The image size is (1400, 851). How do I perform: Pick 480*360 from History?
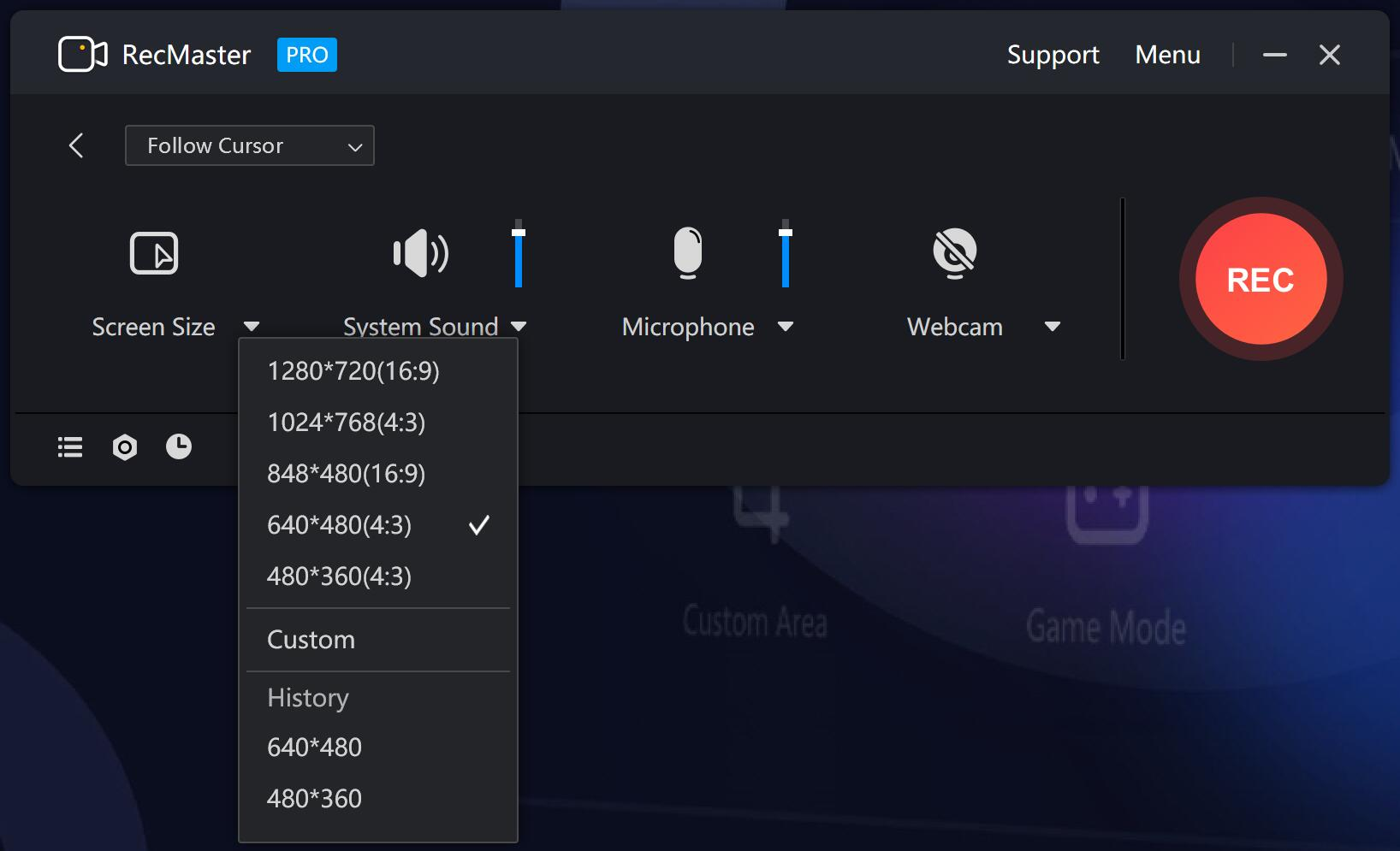tap(378, 799)
